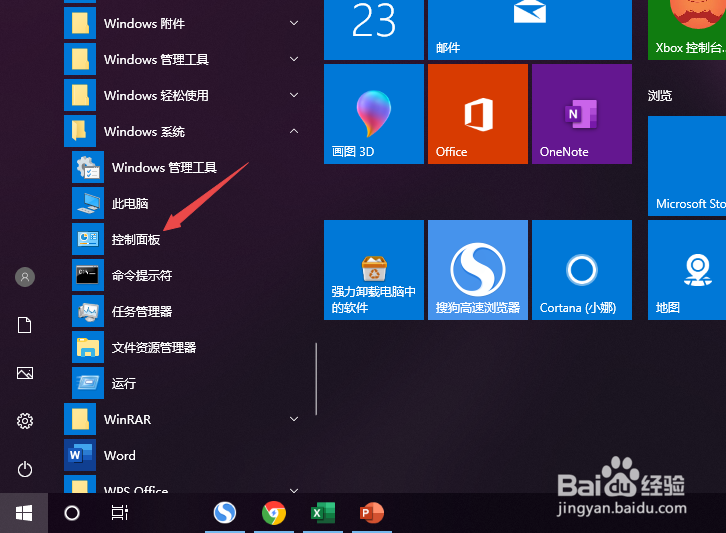The image size is (726, 533).
Task: Switch to PowerPoint on the taskbar
Action: 372,513
